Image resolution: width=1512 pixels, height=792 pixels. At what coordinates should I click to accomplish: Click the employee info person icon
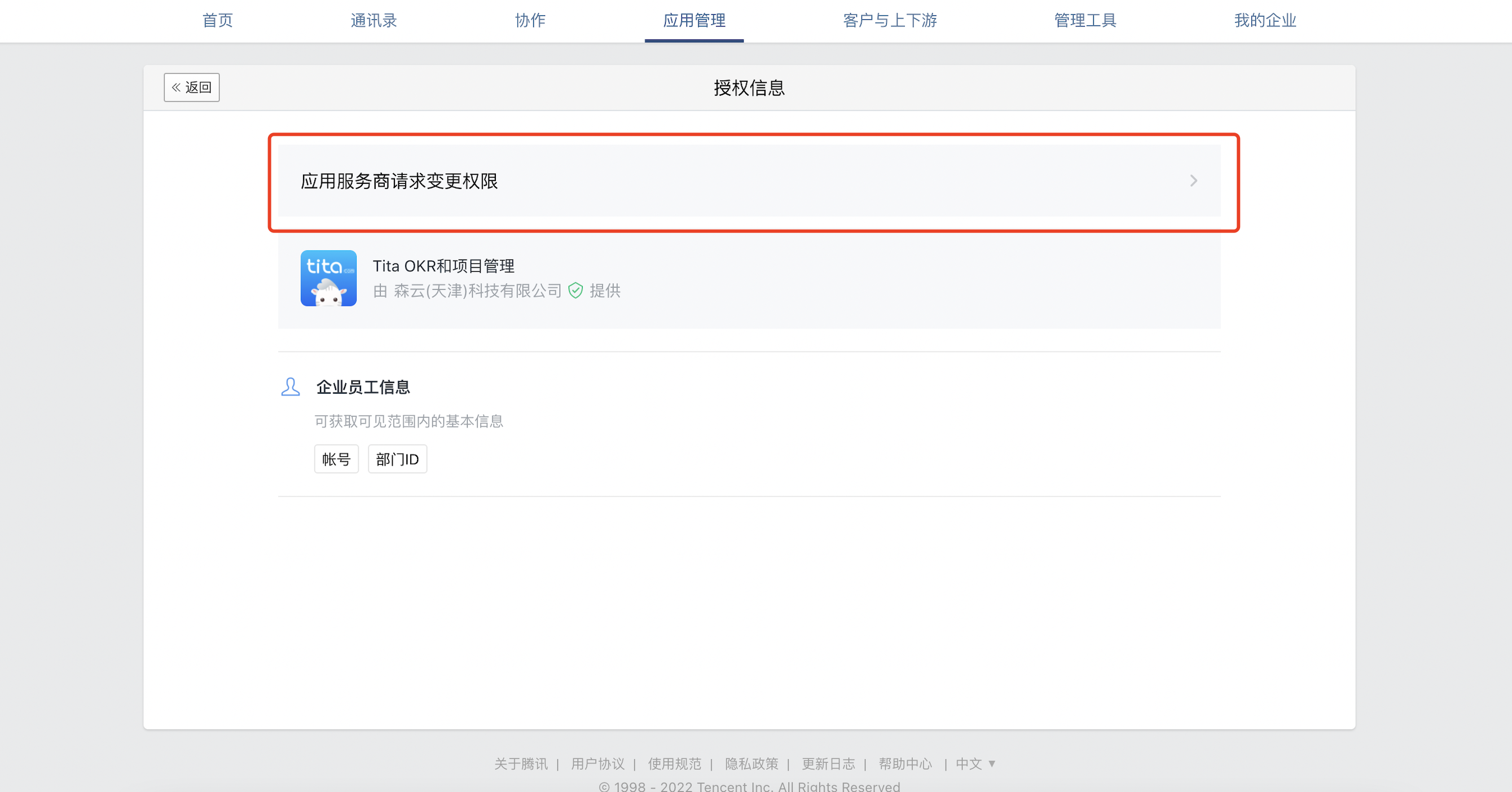(x=290, y=386)
